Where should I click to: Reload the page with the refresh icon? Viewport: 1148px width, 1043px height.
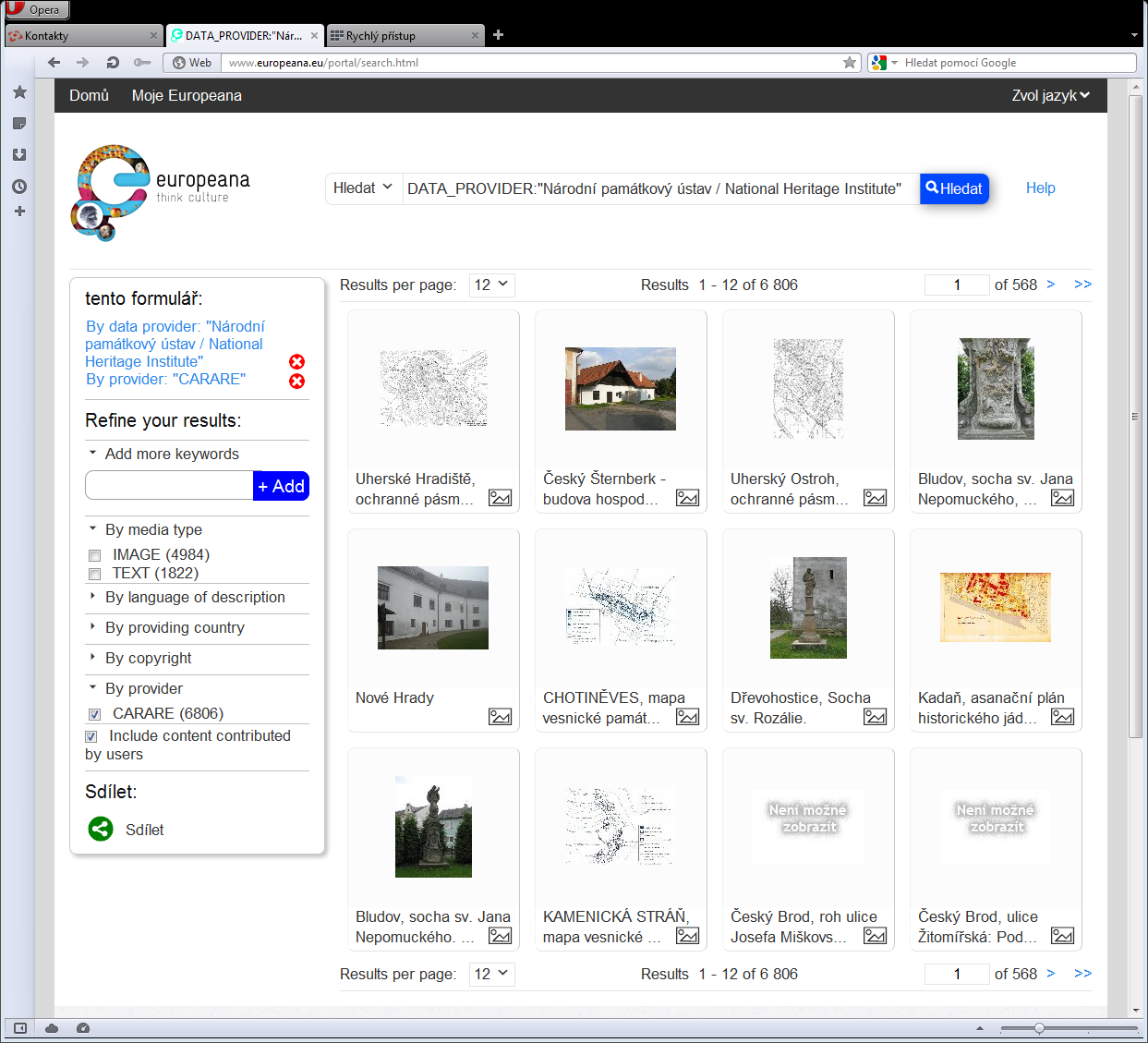pos(113,63)
